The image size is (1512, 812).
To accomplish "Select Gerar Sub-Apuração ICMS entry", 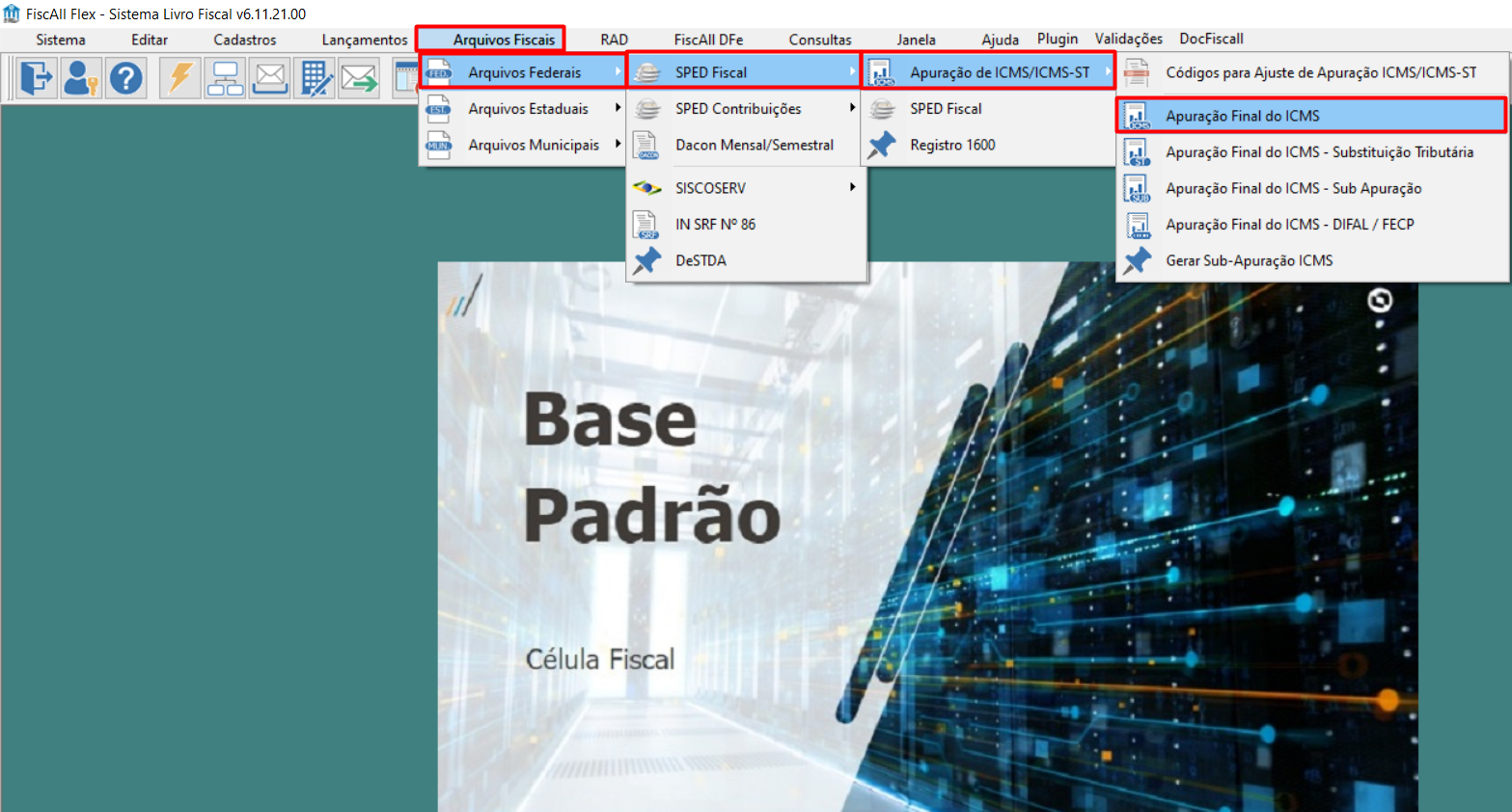I will [1312, 260].
